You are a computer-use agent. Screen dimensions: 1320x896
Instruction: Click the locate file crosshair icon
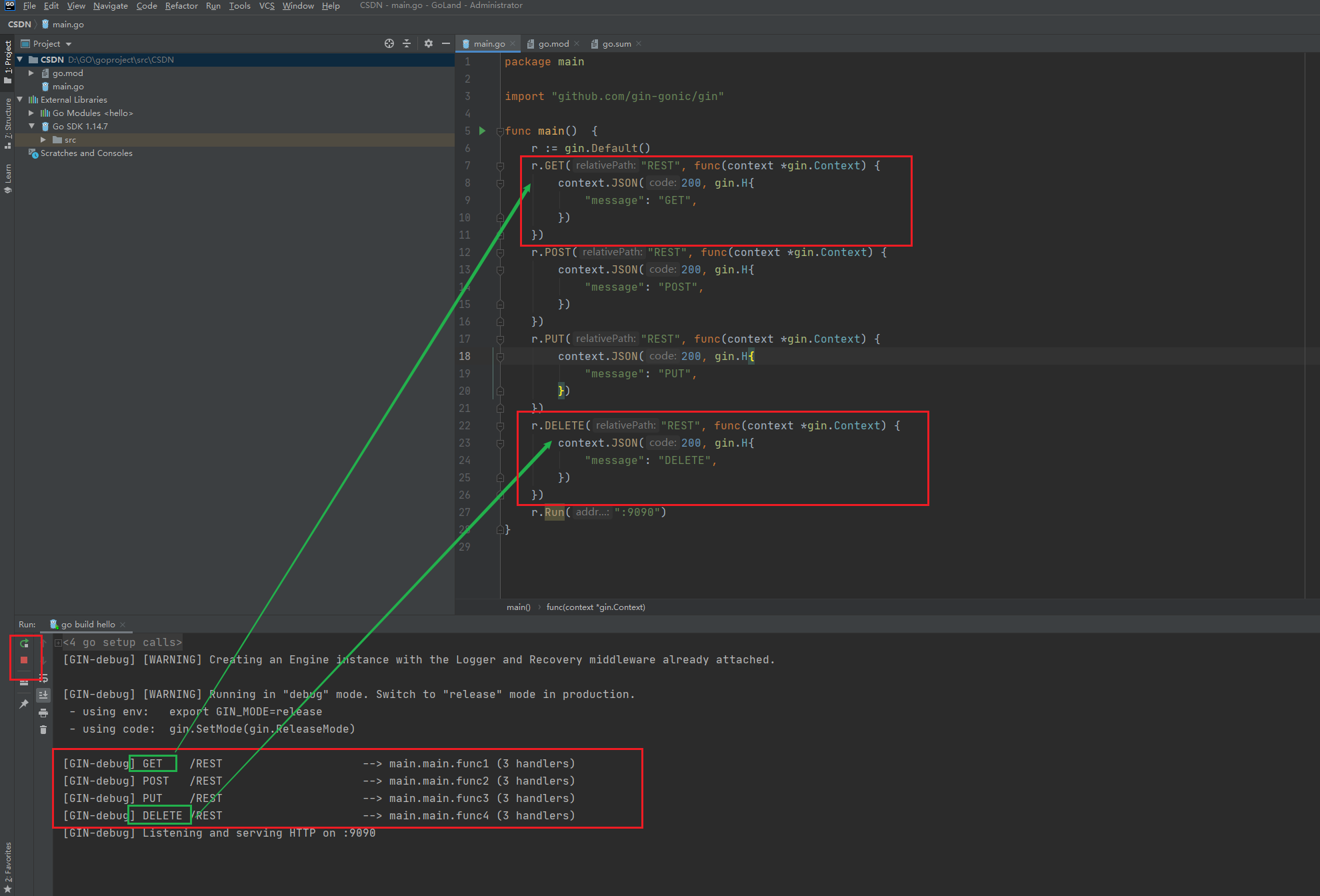(389, 43)
